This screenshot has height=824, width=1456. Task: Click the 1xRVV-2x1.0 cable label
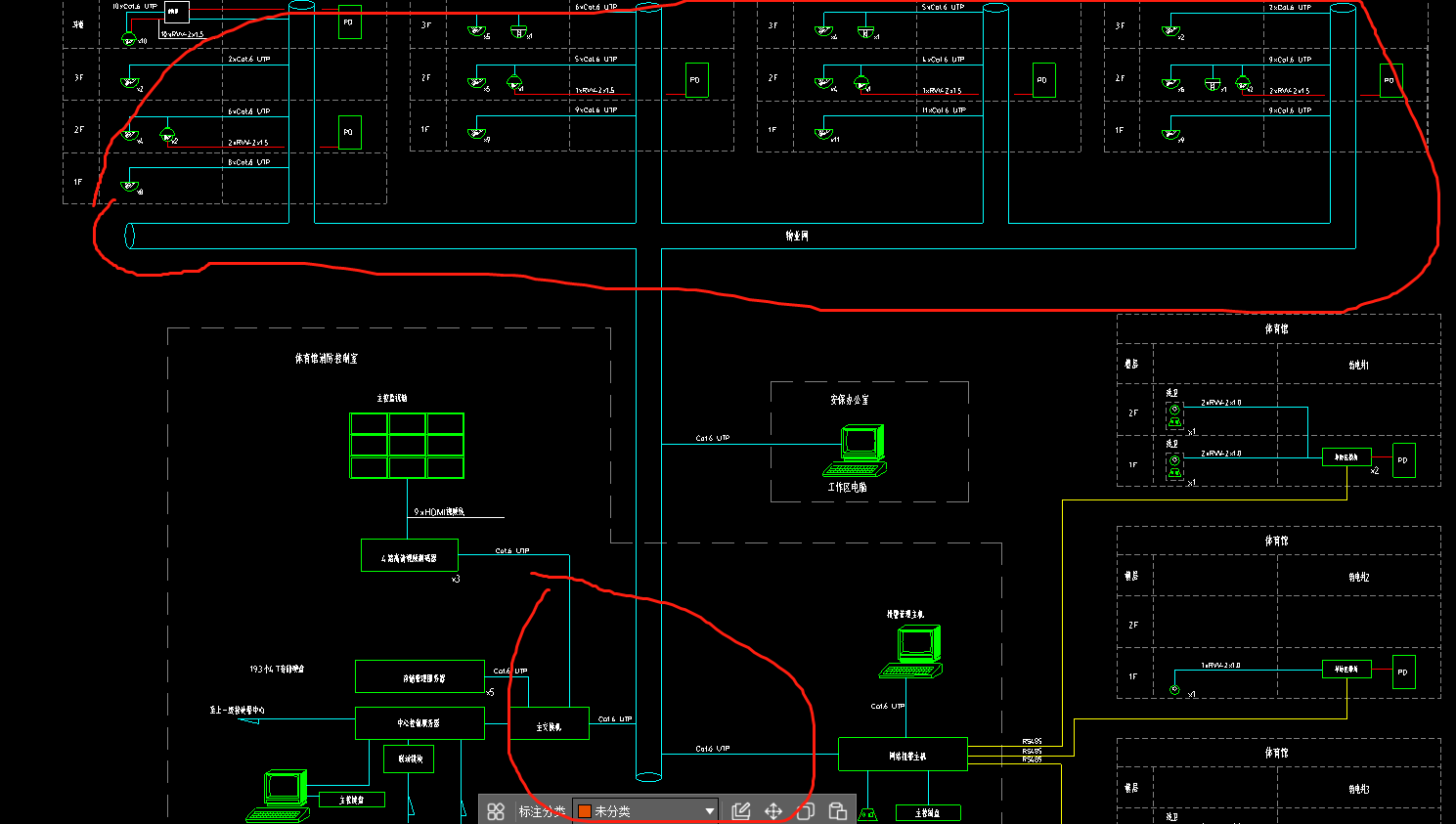tap(1220, 666)
